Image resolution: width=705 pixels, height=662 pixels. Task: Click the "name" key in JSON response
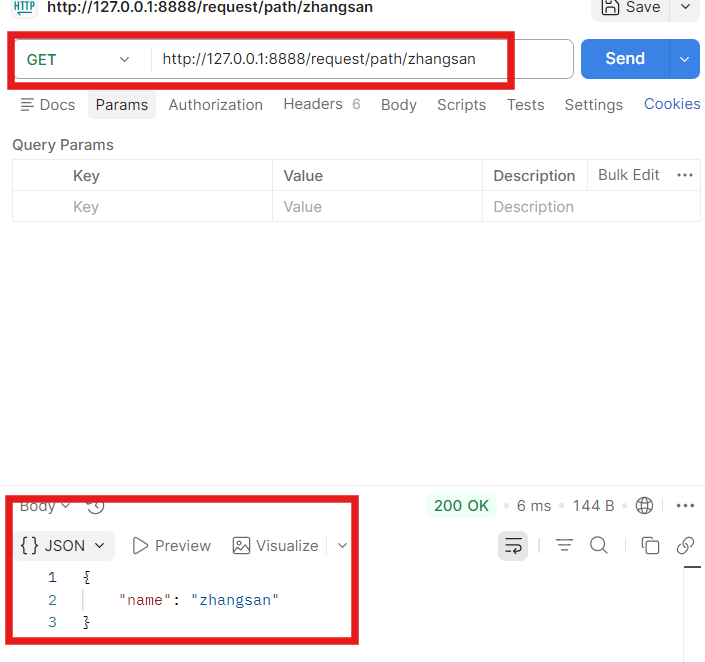coord(145,600)
